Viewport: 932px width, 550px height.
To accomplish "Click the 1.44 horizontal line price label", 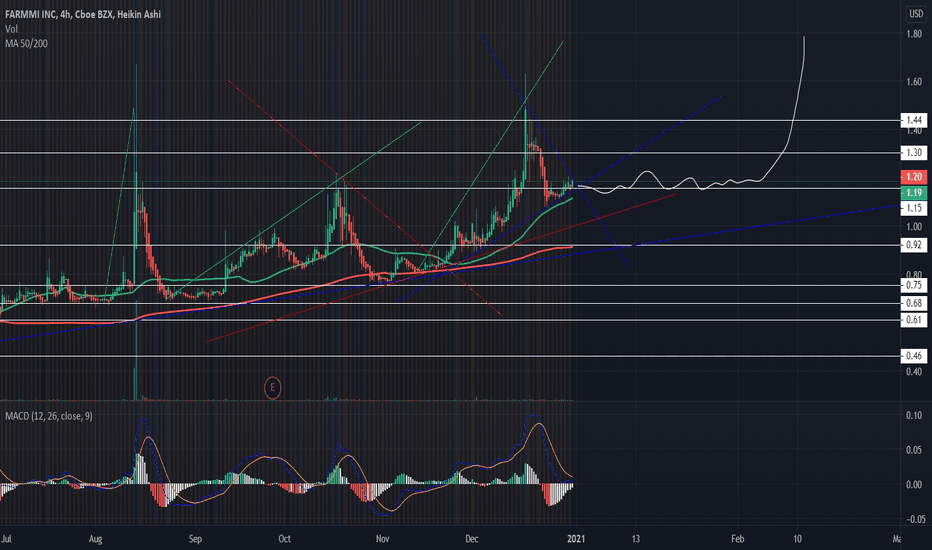I will coord(914,121).
